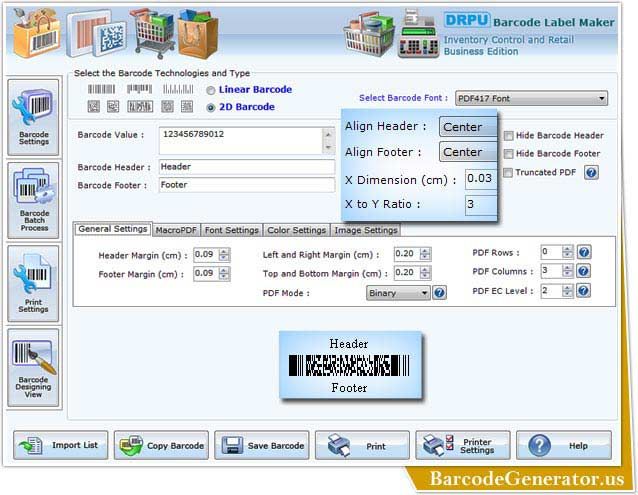Open the Select Barcode Font dropdown
Screen dimensions: 638x495
click(x=531, y=98)
